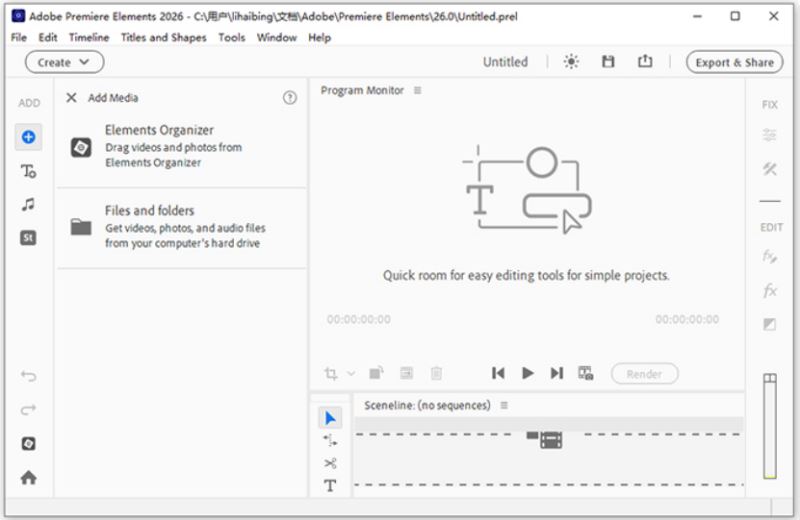Click the Redo arrow icon
The height and width of the screenshot is (520, 800).
(29, 409)
